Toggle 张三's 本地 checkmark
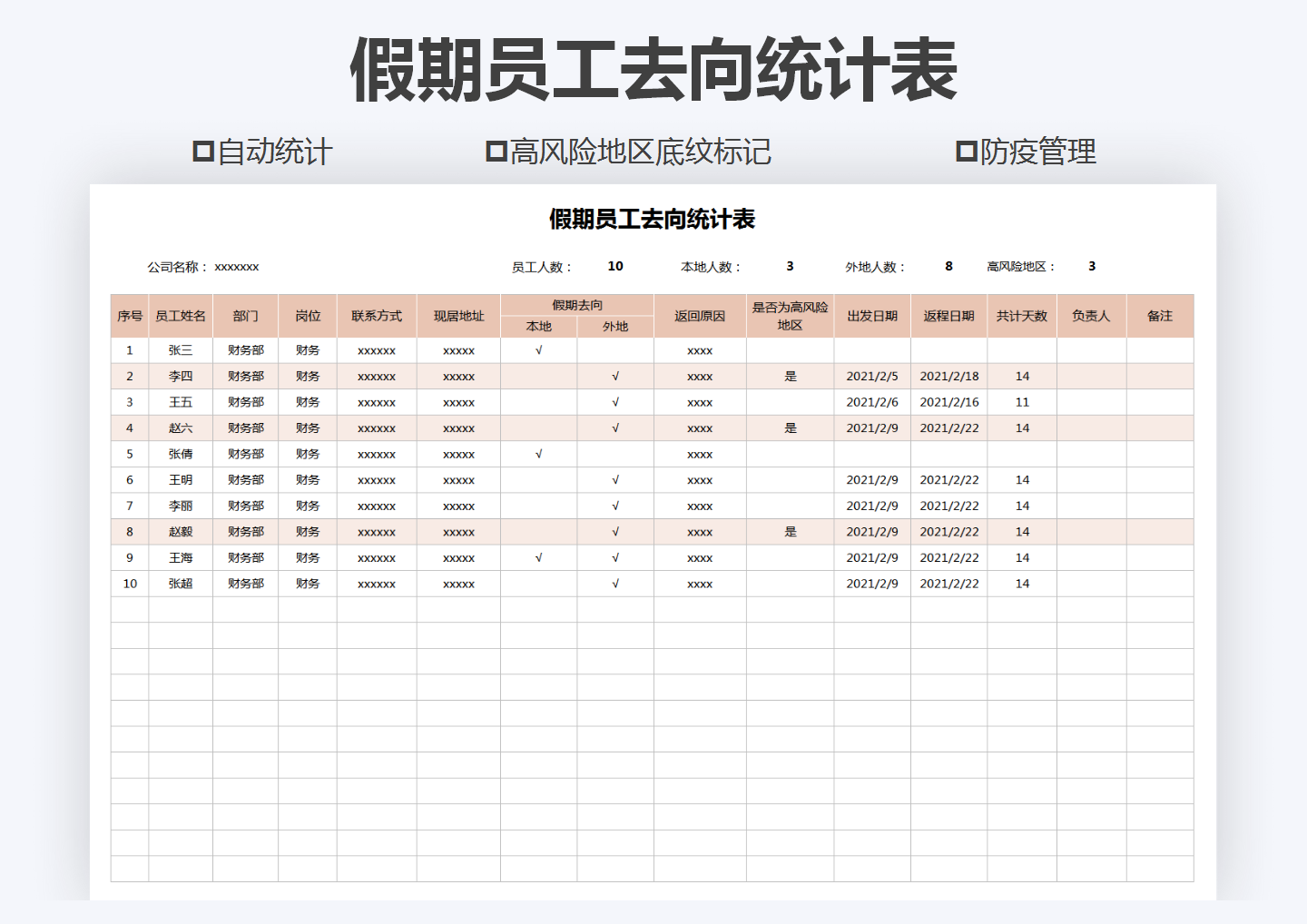 [x=538, y=349]
